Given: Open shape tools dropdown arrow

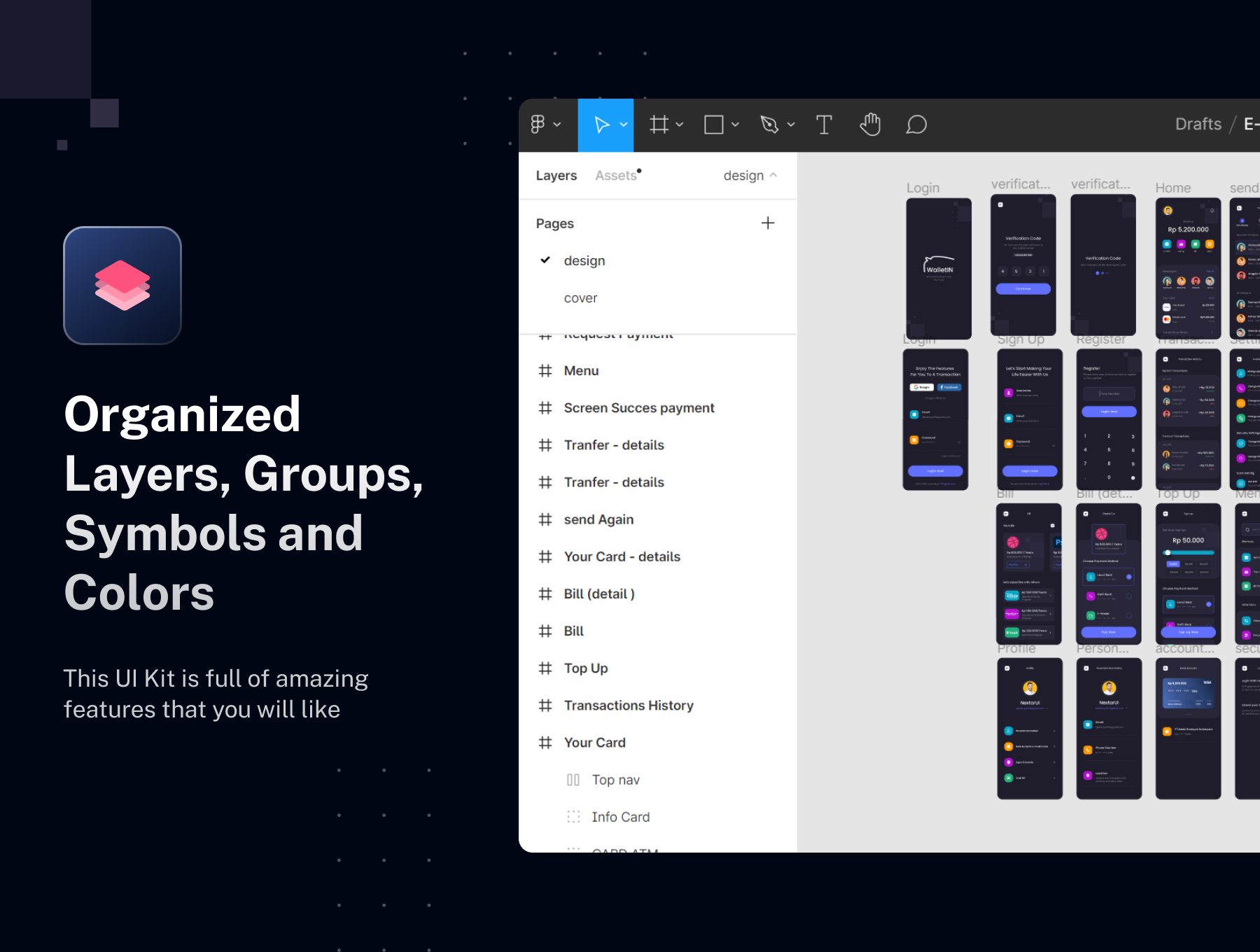Looking at the screenshot, I should pos(735,125).
